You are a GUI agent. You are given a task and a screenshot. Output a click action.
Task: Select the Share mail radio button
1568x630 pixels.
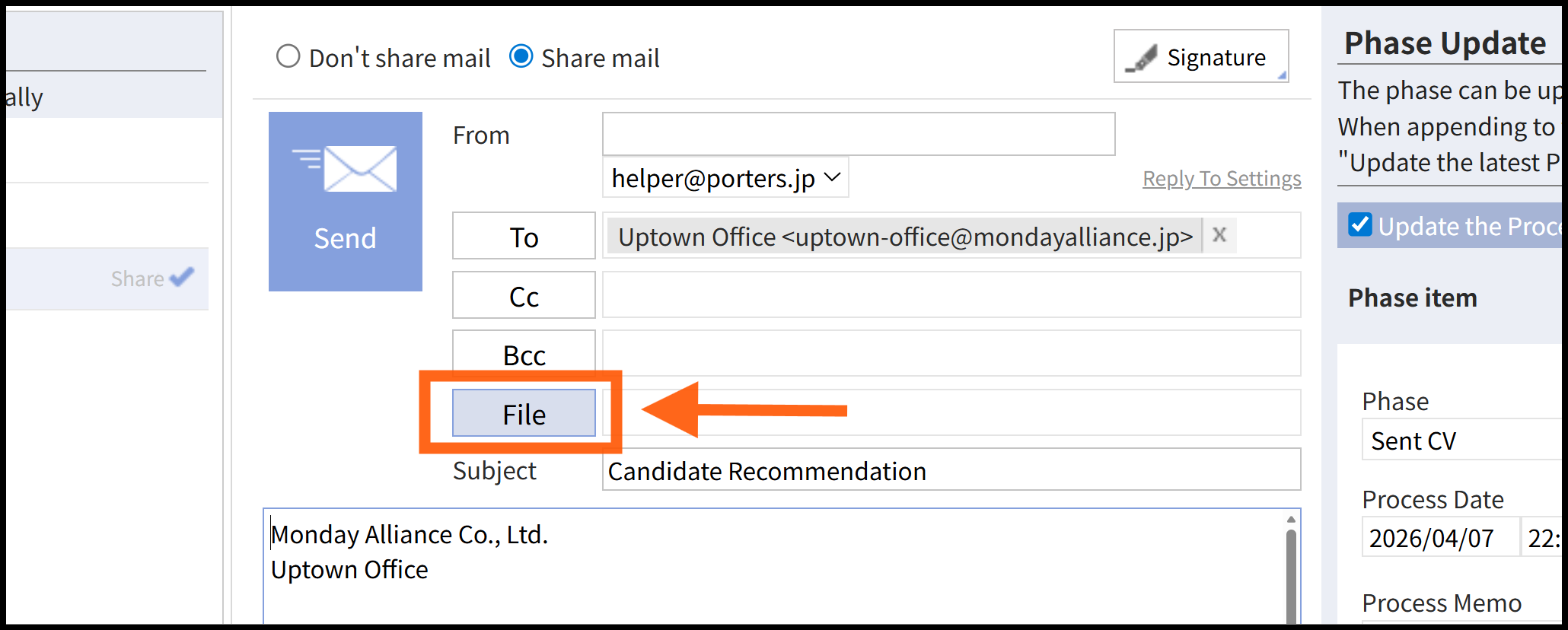tap(521, 56)
